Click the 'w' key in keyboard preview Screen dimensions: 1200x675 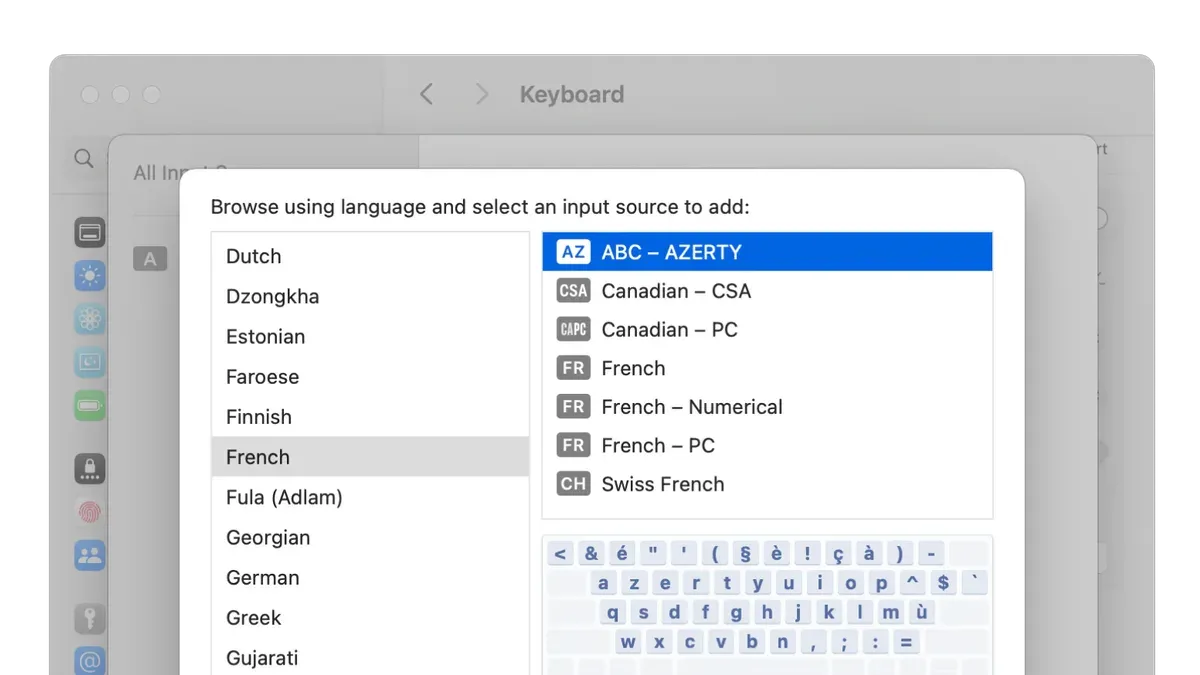628,642
